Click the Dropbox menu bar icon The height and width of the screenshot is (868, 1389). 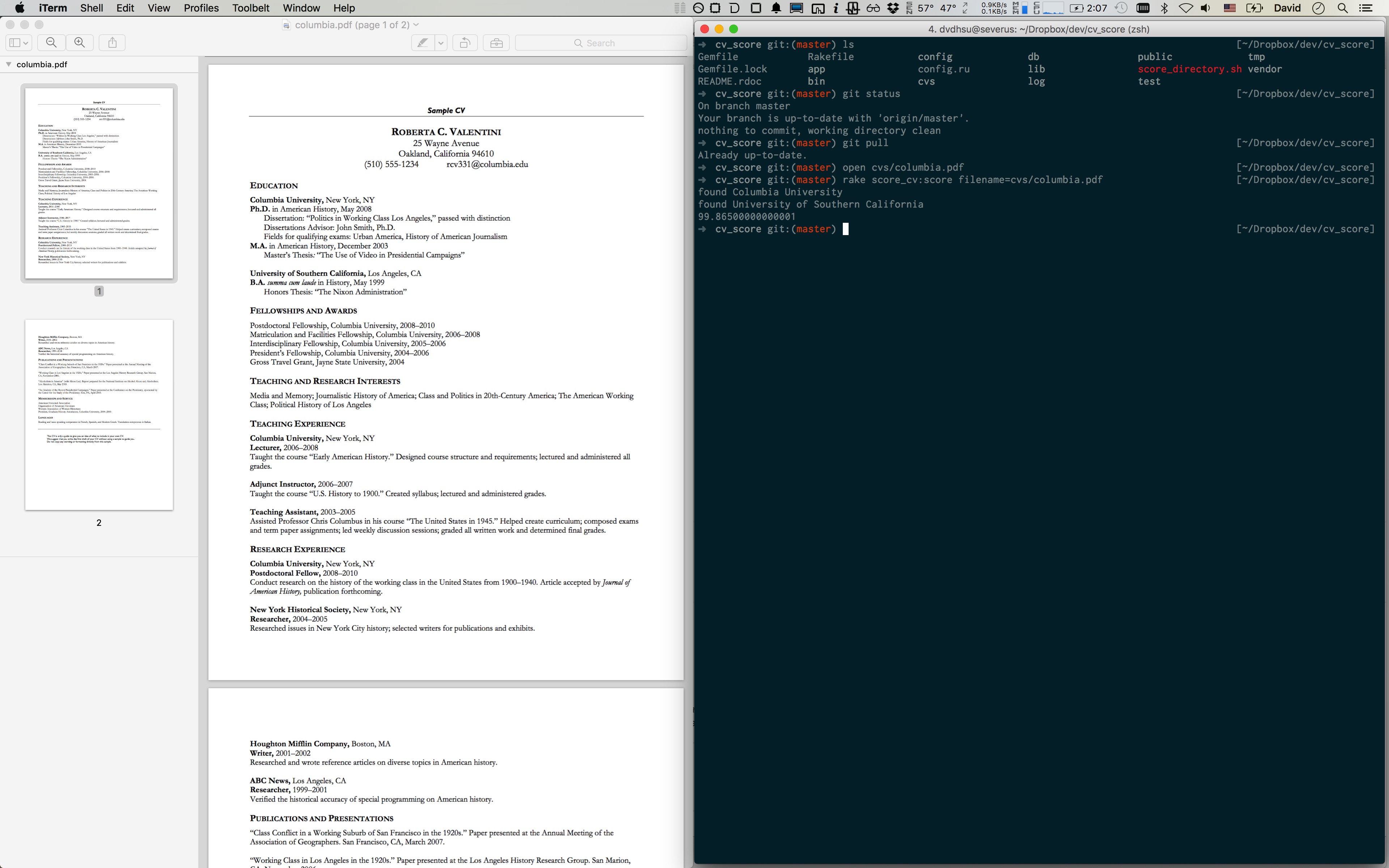893,8
